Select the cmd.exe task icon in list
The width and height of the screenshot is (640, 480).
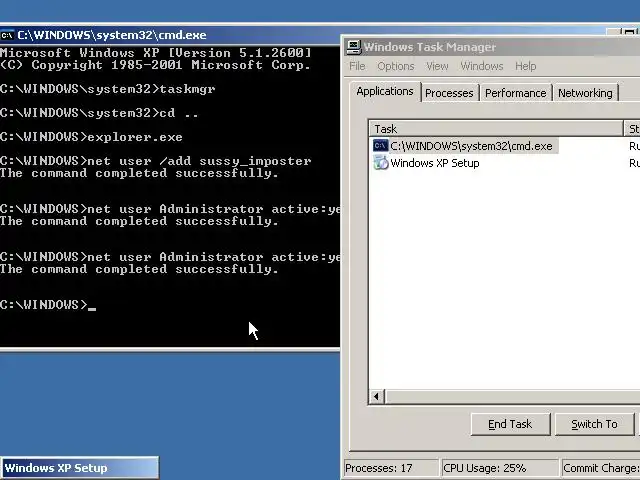[380, 146]
